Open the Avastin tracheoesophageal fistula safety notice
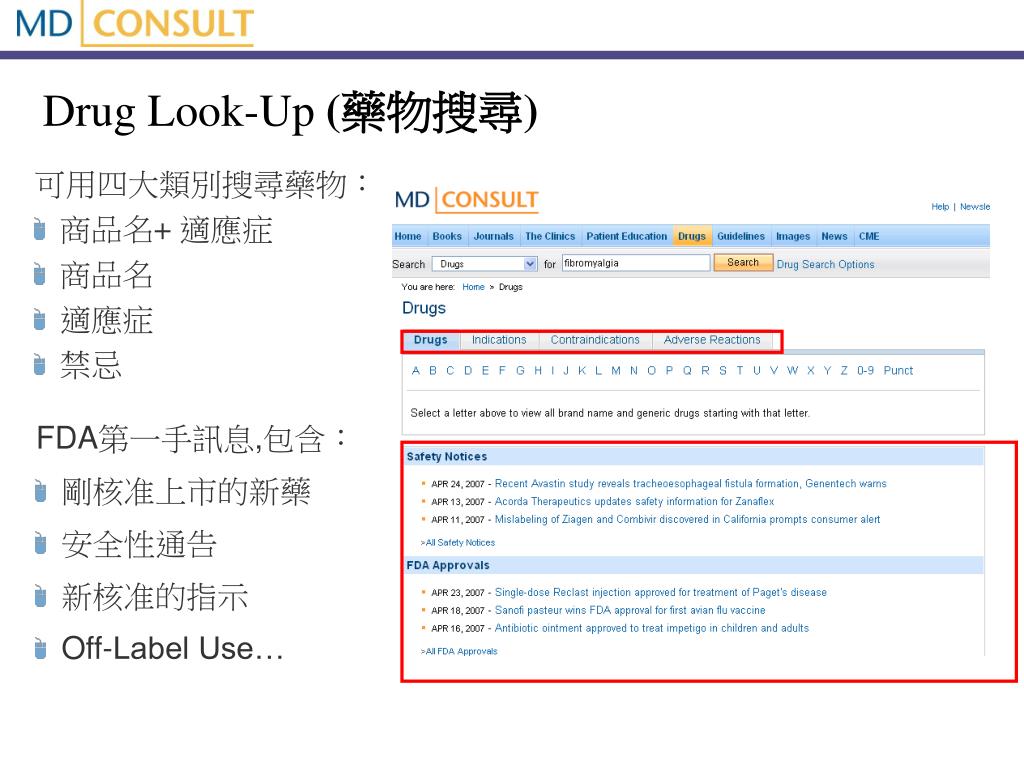The height and width of the screenshot is (768, 1024). [690, 484]
